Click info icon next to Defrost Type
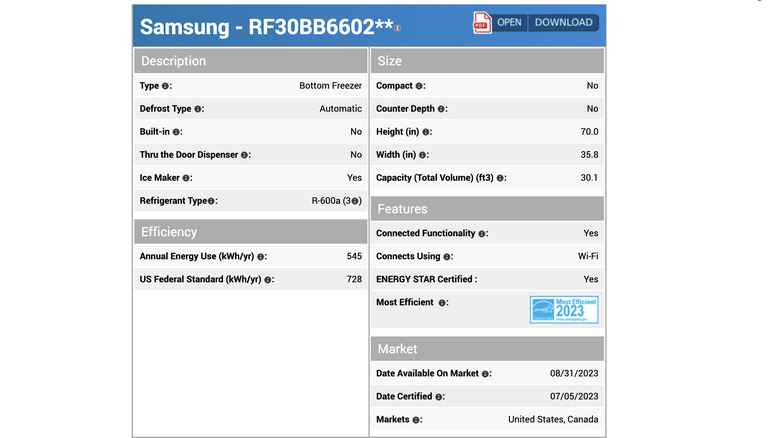Viewport: 780px width, 438px height. [198, 109]
